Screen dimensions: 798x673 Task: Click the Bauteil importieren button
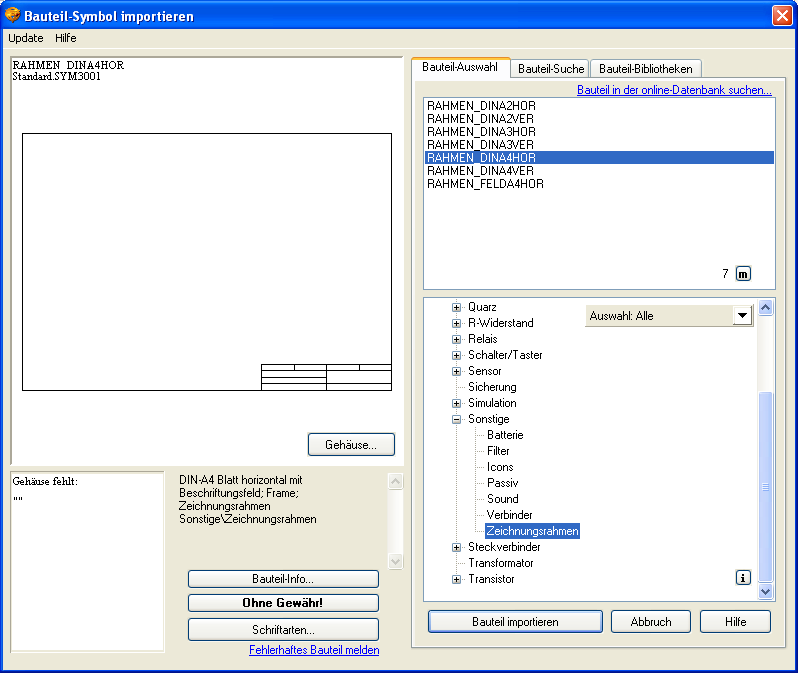515,621
